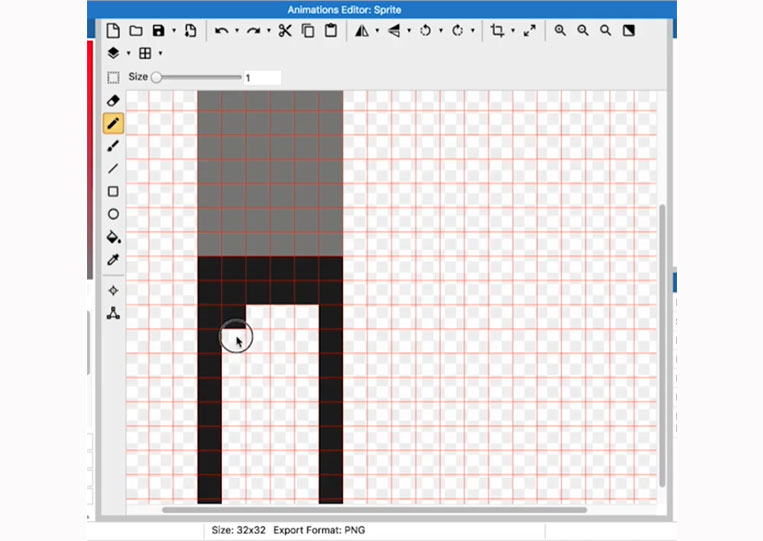Open rotate right options arrow
Image resolution: width=763 pixels, height=541 pixels.
point(472,31)
